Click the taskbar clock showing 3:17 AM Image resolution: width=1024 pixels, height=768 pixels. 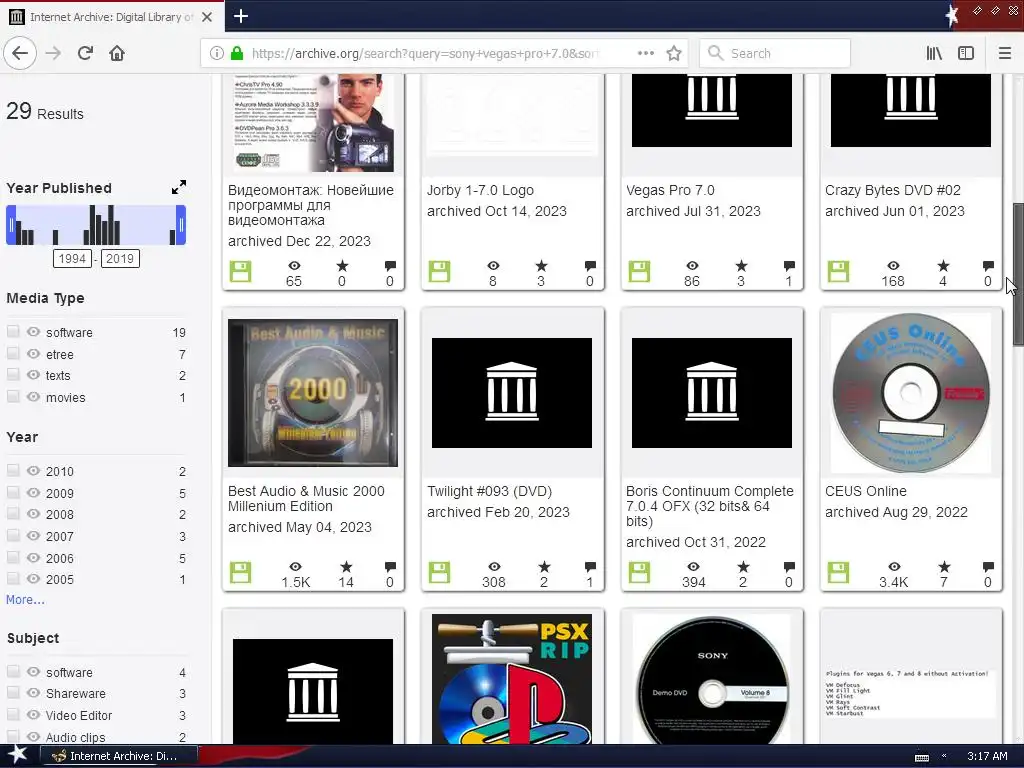tap(987, 756)
